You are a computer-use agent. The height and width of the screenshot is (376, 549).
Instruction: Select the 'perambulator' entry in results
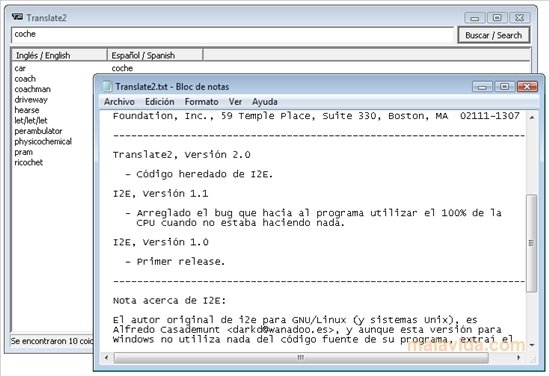tap(38, 131)
